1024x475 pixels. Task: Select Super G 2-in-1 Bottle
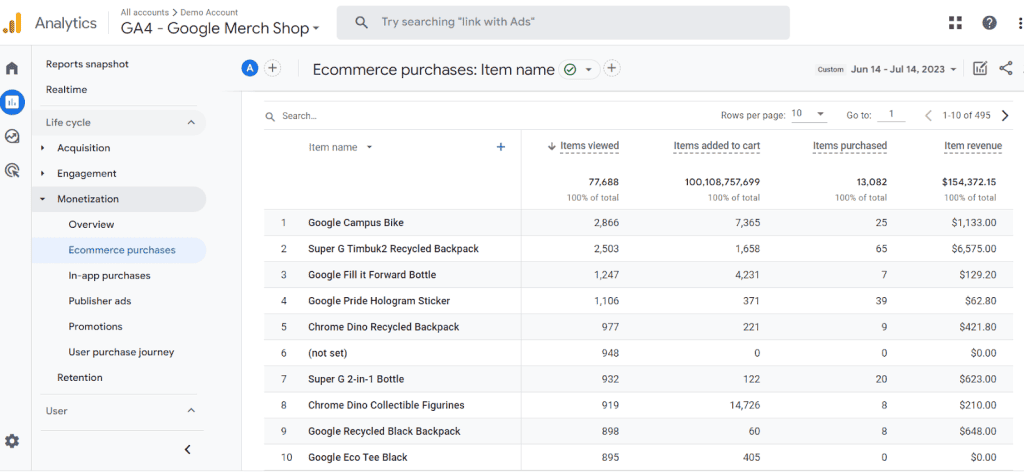(358, 379)
